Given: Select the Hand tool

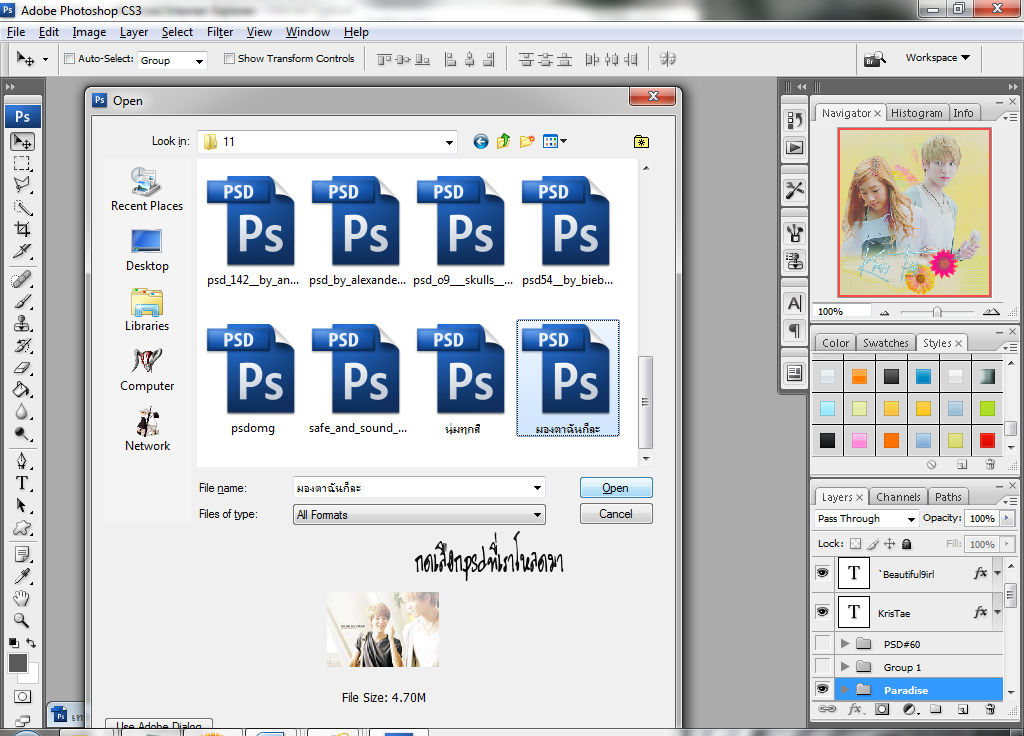Looking at the screenshot, I should 22,598.
